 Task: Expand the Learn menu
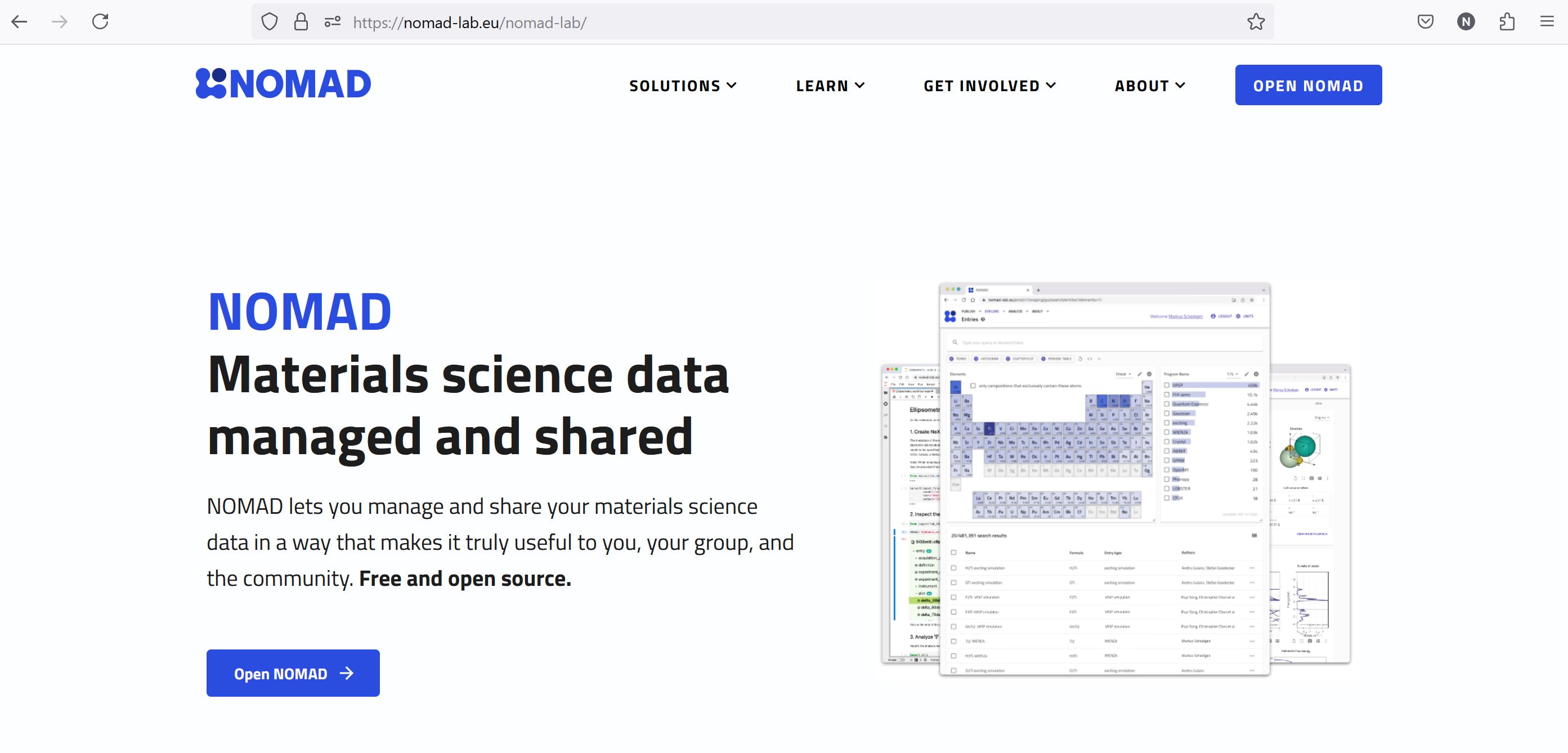[x=830, y=86]
